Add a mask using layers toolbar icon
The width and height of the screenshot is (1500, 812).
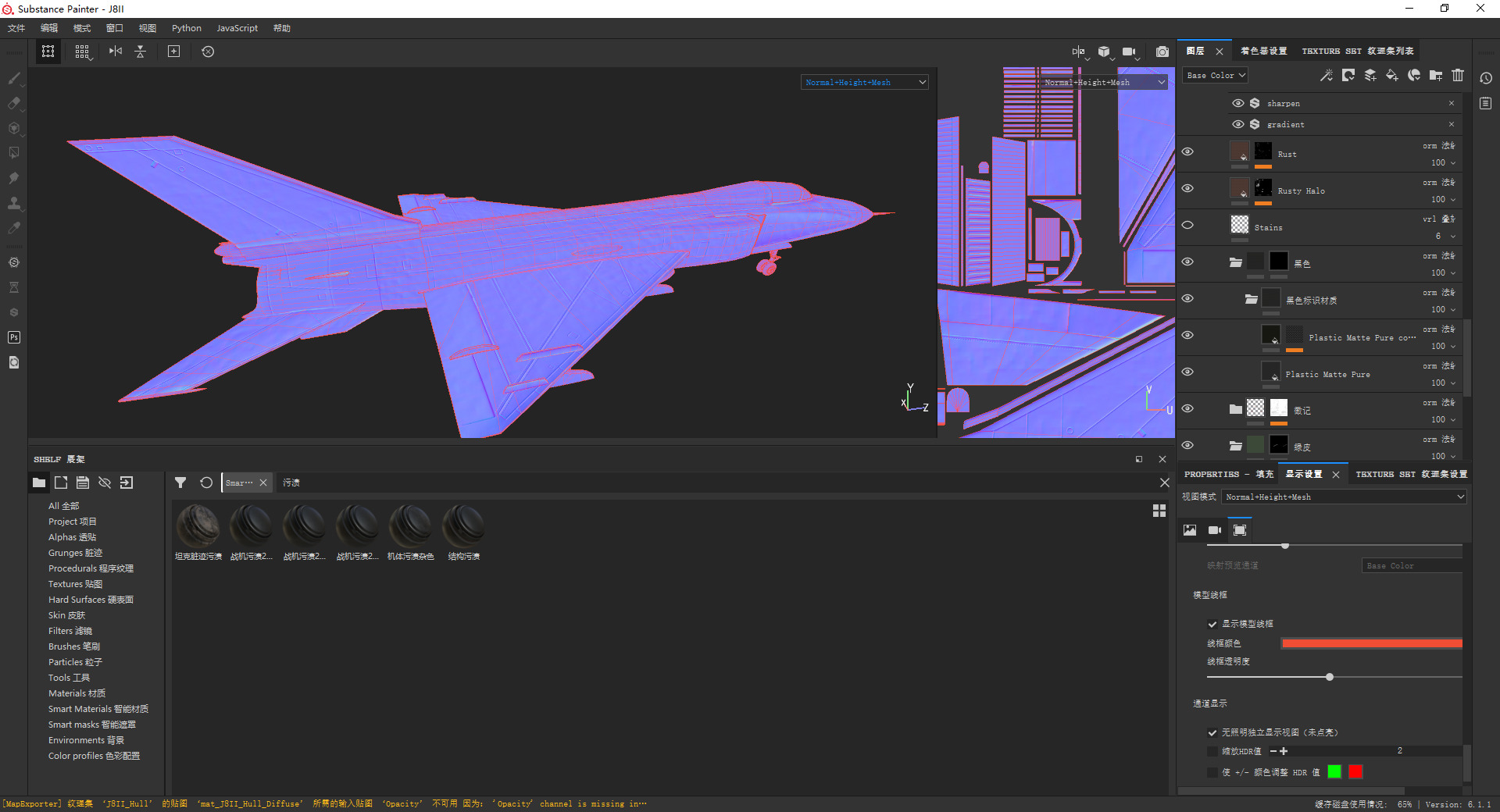[x=1348, y=75]
